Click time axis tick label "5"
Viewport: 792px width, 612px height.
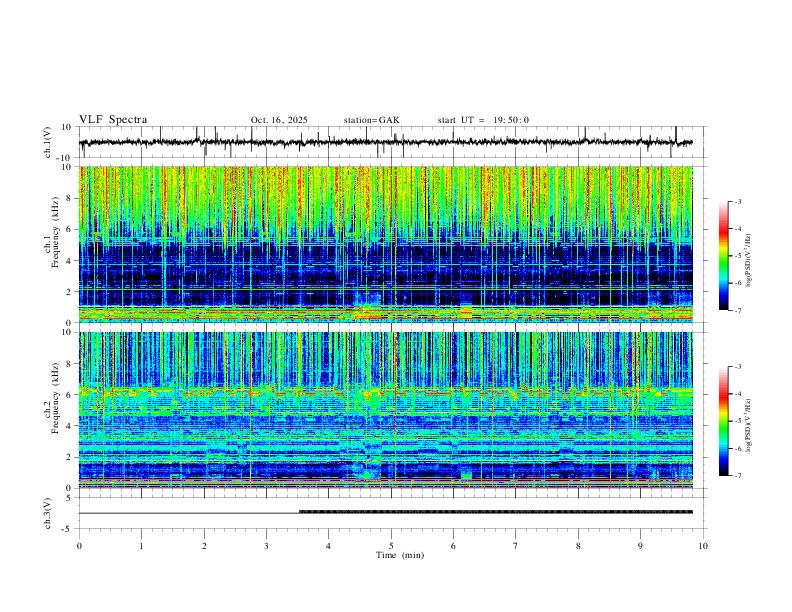(x=391, y=546)
